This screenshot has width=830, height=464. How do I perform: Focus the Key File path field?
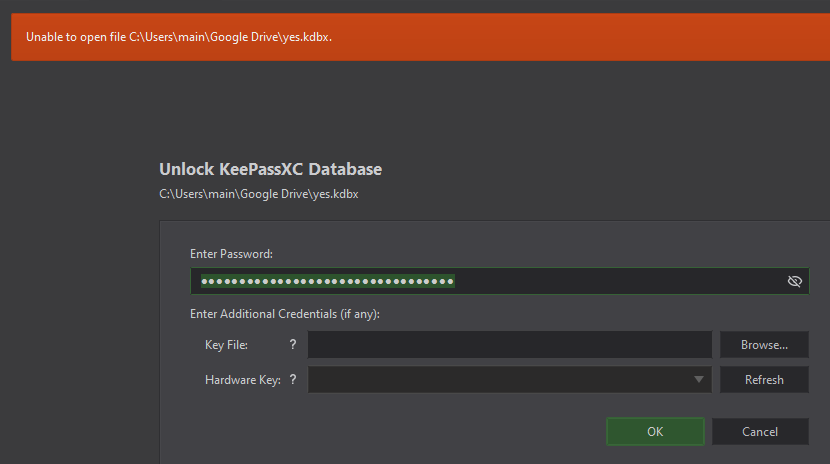click(x=509, y=345)
